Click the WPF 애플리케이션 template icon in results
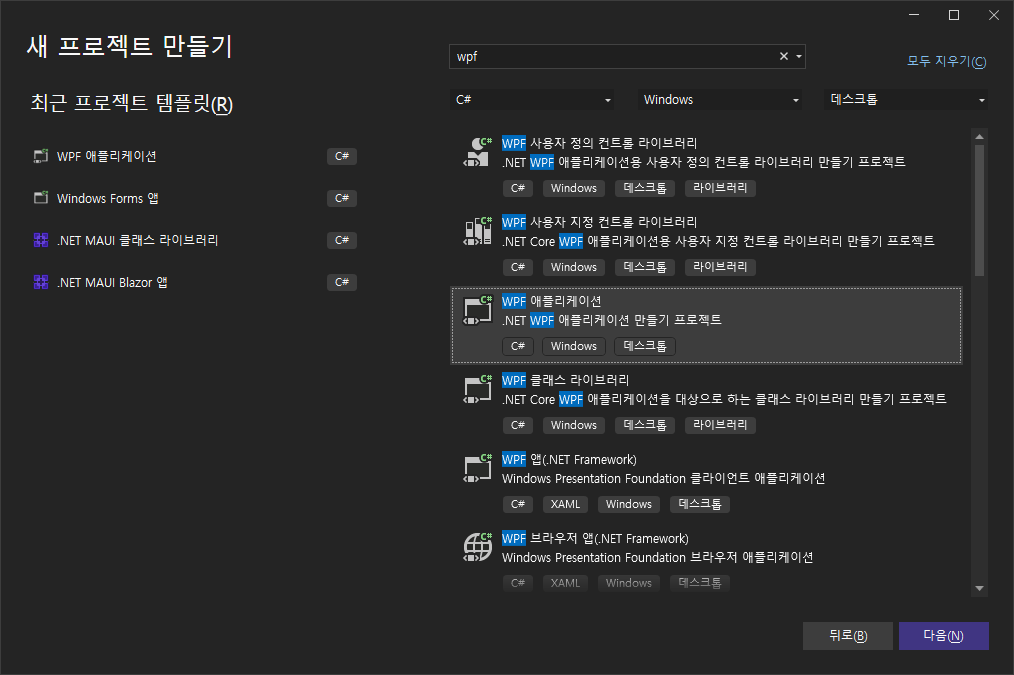Viewport: 1014px width, 675px height. point(477,310)
